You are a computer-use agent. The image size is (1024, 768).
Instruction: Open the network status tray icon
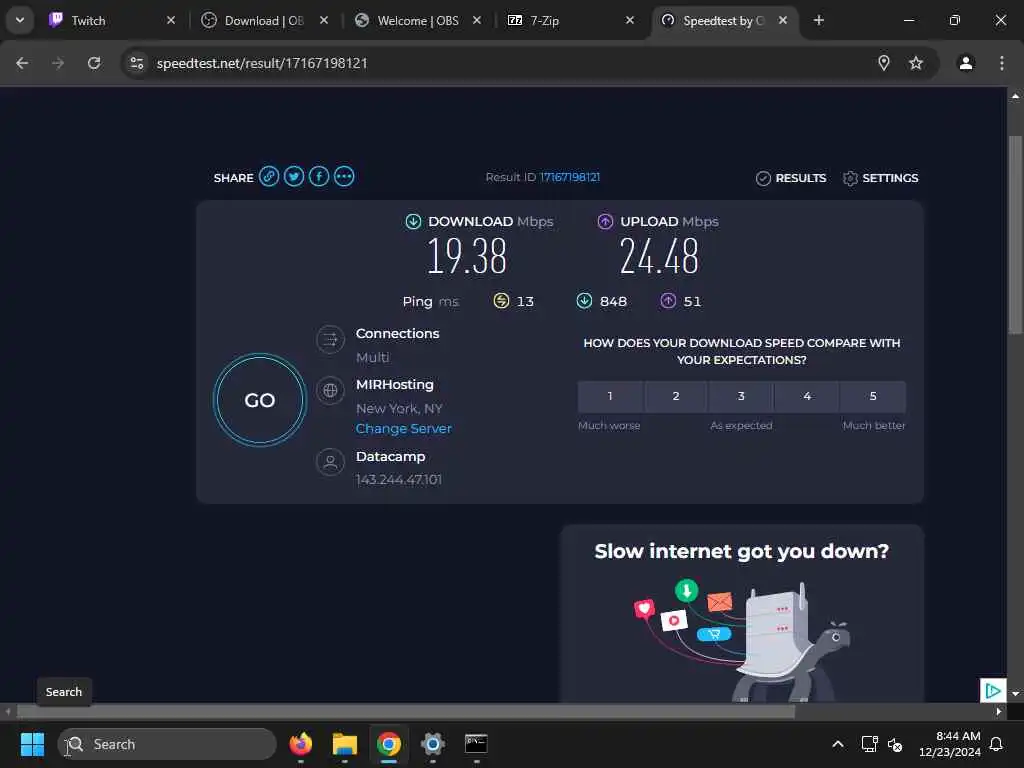click(x=869, y=744)
